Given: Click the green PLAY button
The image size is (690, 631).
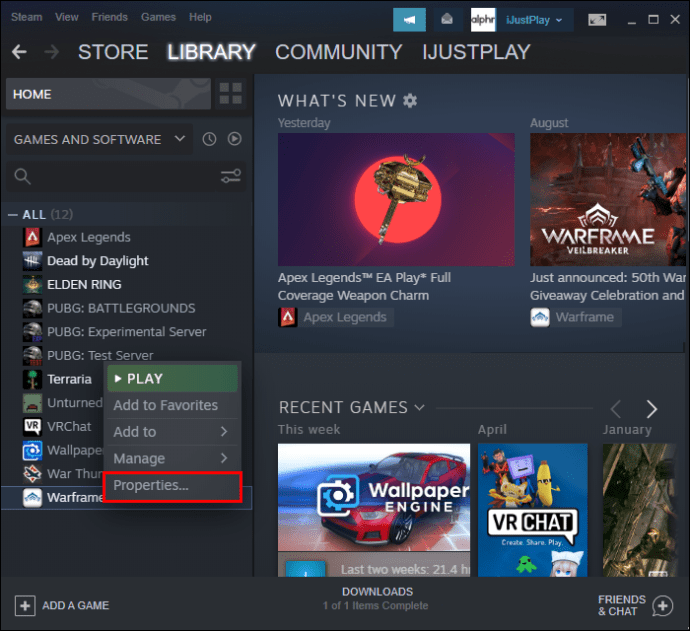Looking at the screenshot, I should (x=172, y=378).
